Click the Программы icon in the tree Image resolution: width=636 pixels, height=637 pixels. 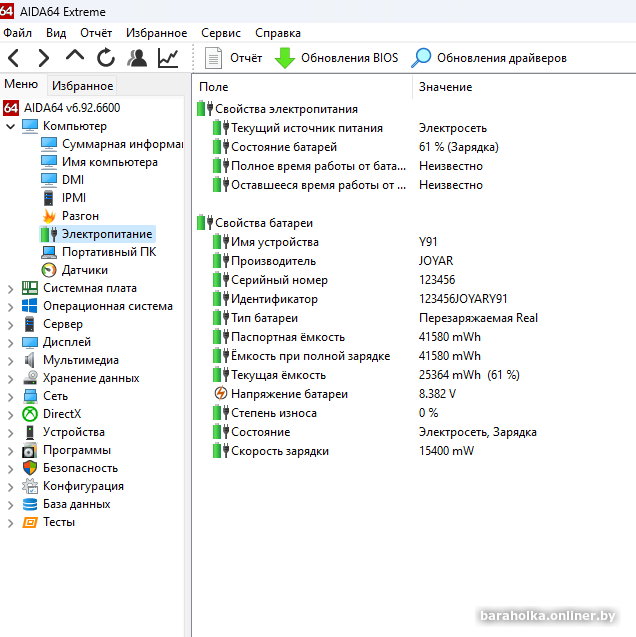pos(30,450)
